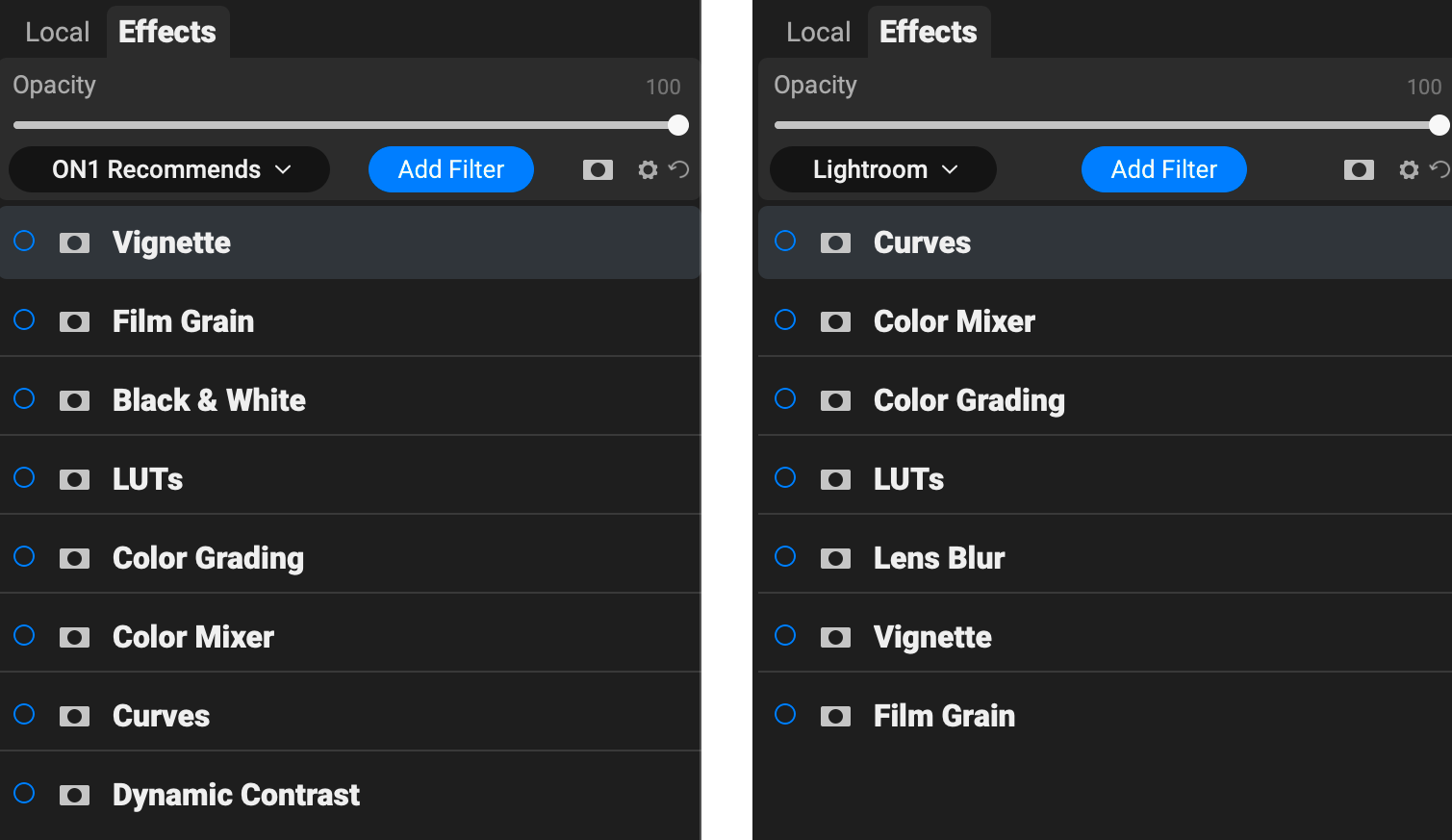Click the mask icon next to Color Mixer on right

point(835,322)
